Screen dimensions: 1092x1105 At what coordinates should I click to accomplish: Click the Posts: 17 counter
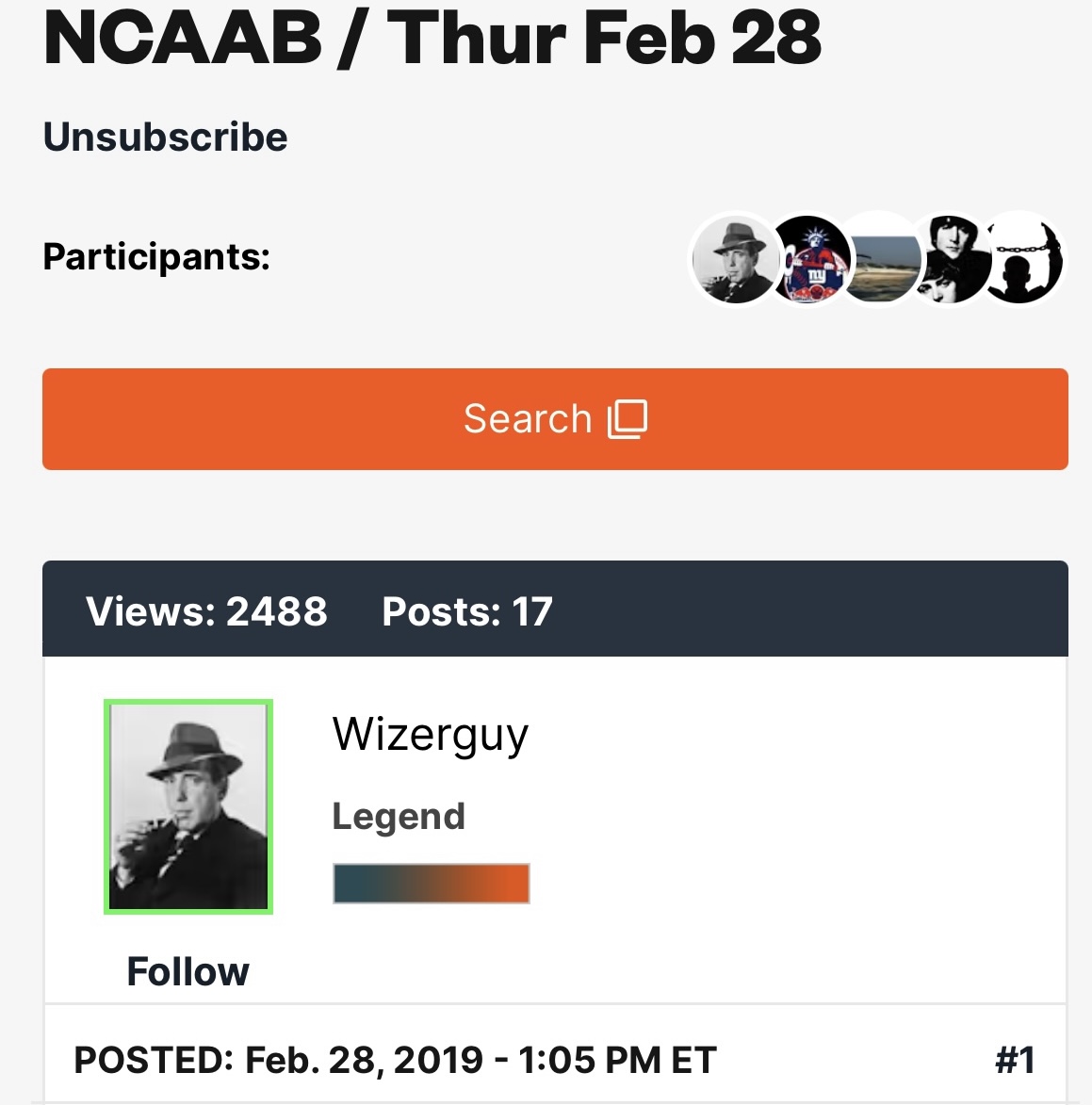[x=466, y=611]
